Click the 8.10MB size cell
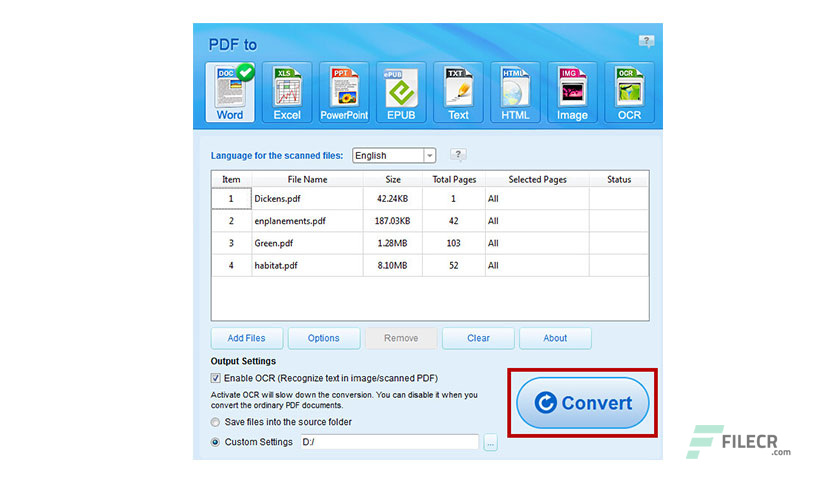 (393, 265)
